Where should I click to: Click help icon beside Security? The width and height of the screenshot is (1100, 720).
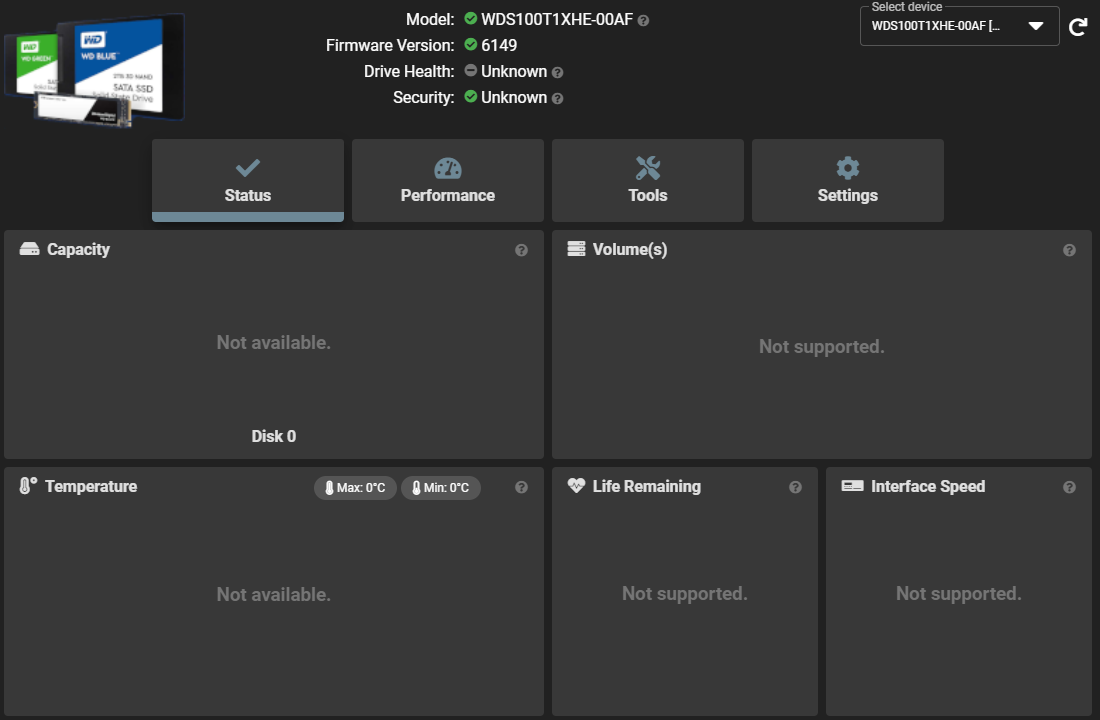[558, 98]
